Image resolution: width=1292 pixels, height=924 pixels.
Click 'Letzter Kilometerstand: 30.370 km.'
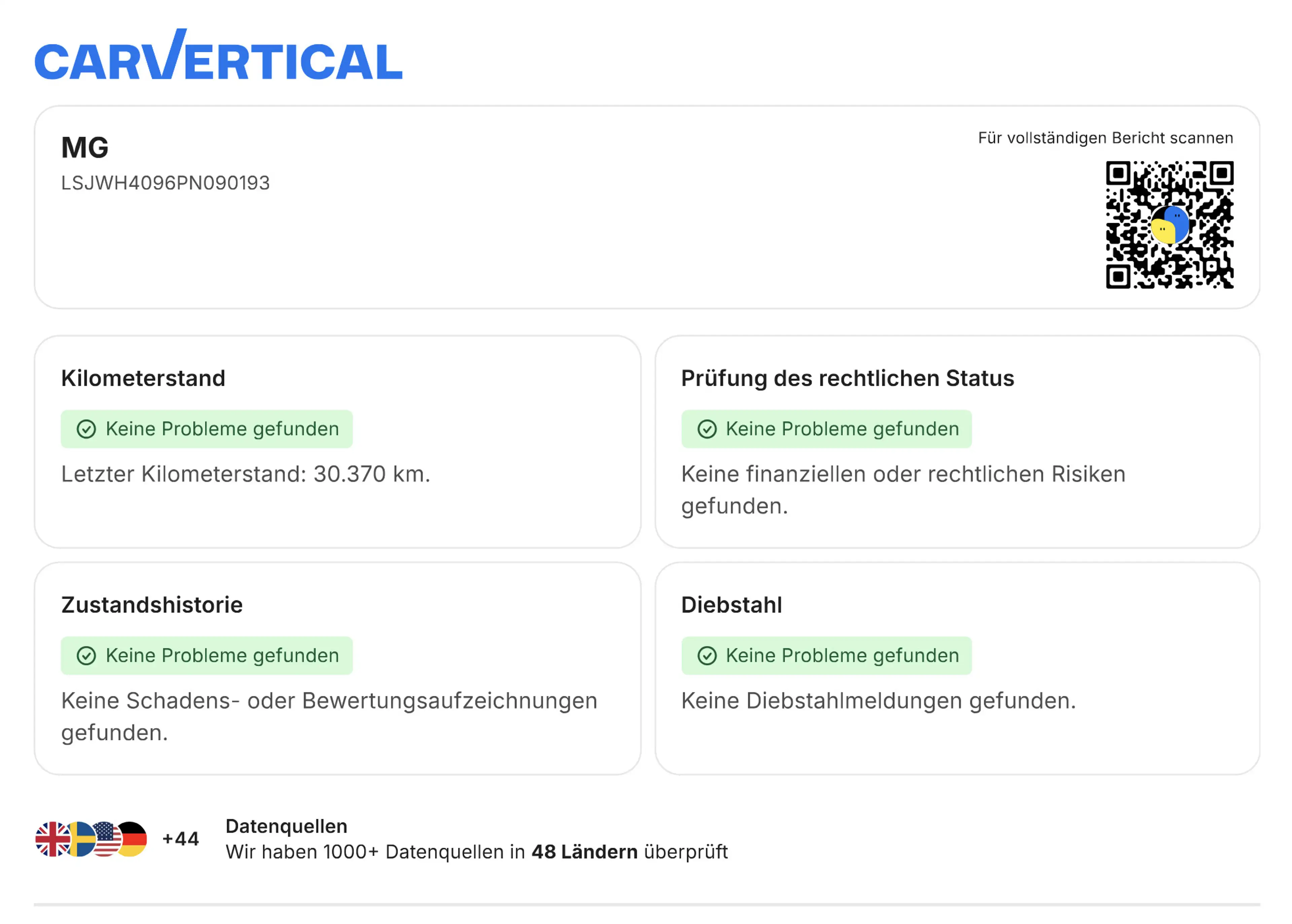click(246, 474)
